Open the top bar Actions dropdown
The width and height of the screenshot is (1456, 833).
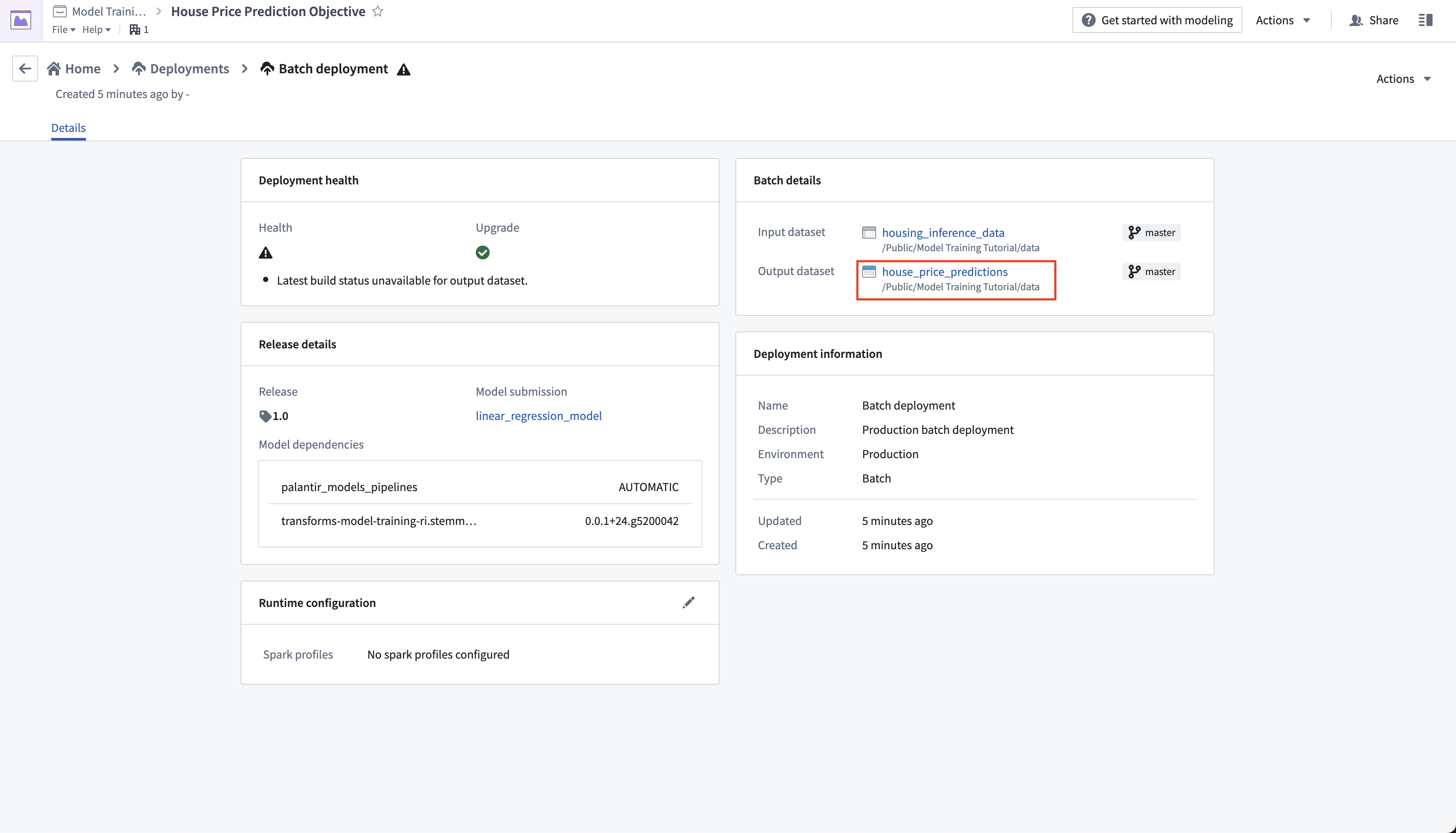[1283, 20]
